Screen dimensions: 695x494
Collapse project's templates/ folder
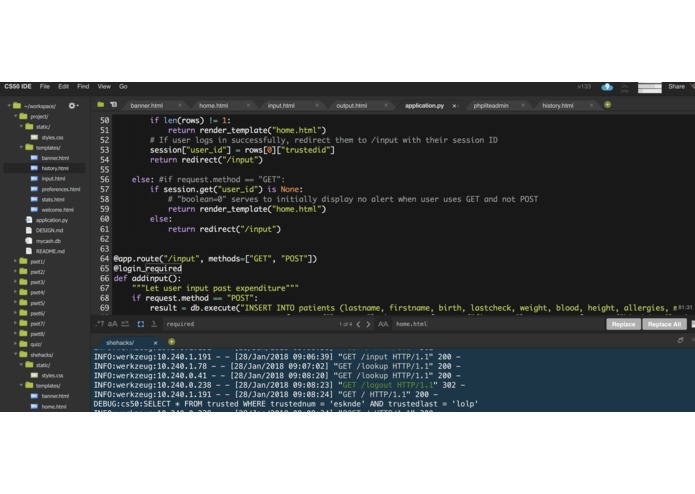21,147
